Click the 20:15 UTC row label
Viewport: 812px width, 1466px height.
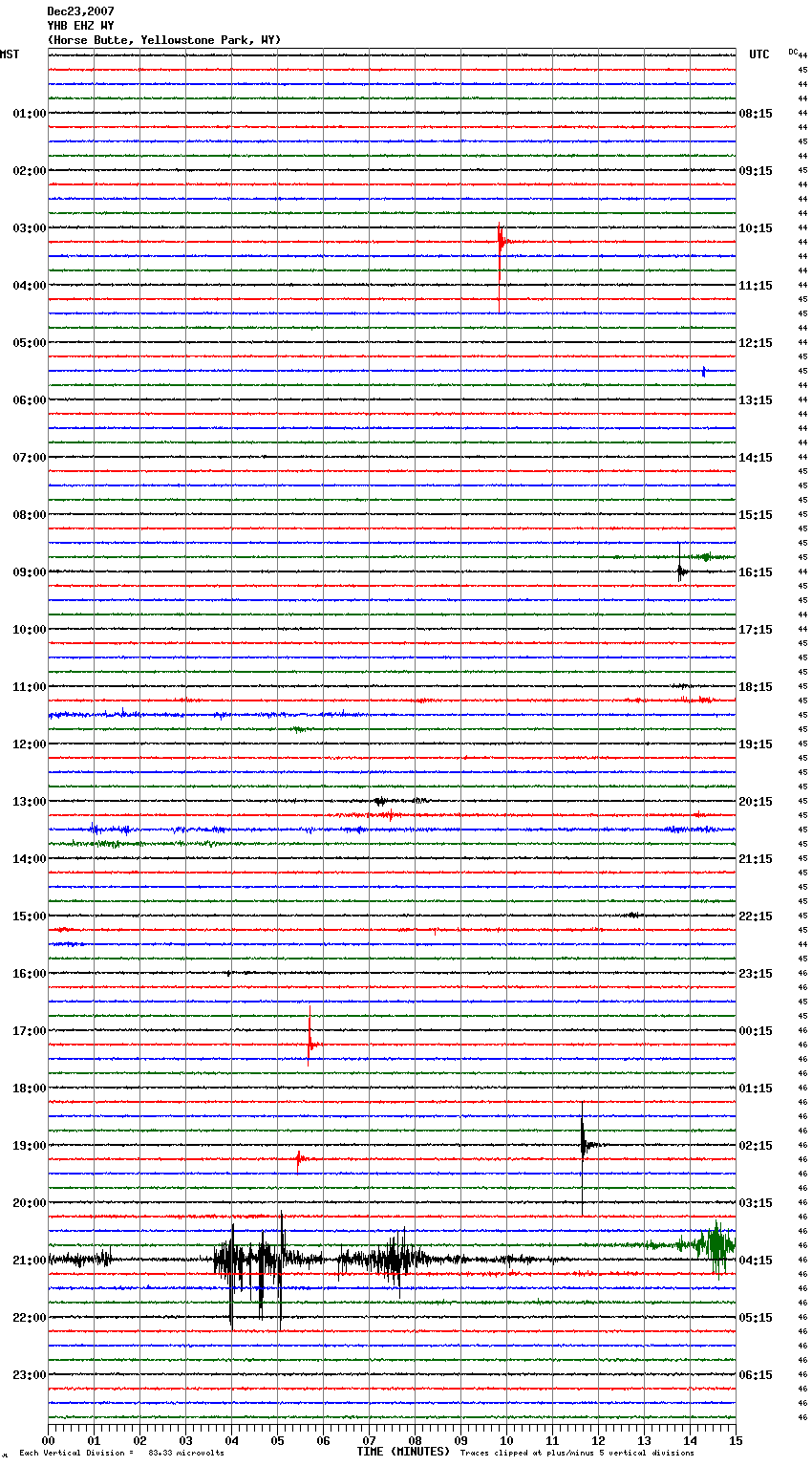point(756,802)
